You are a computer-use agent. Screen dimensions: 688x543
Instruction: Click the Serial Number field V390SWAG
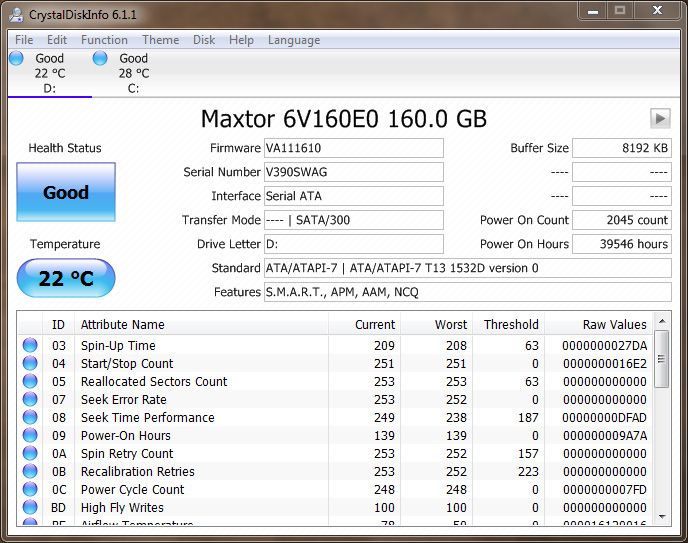[354, 172]
